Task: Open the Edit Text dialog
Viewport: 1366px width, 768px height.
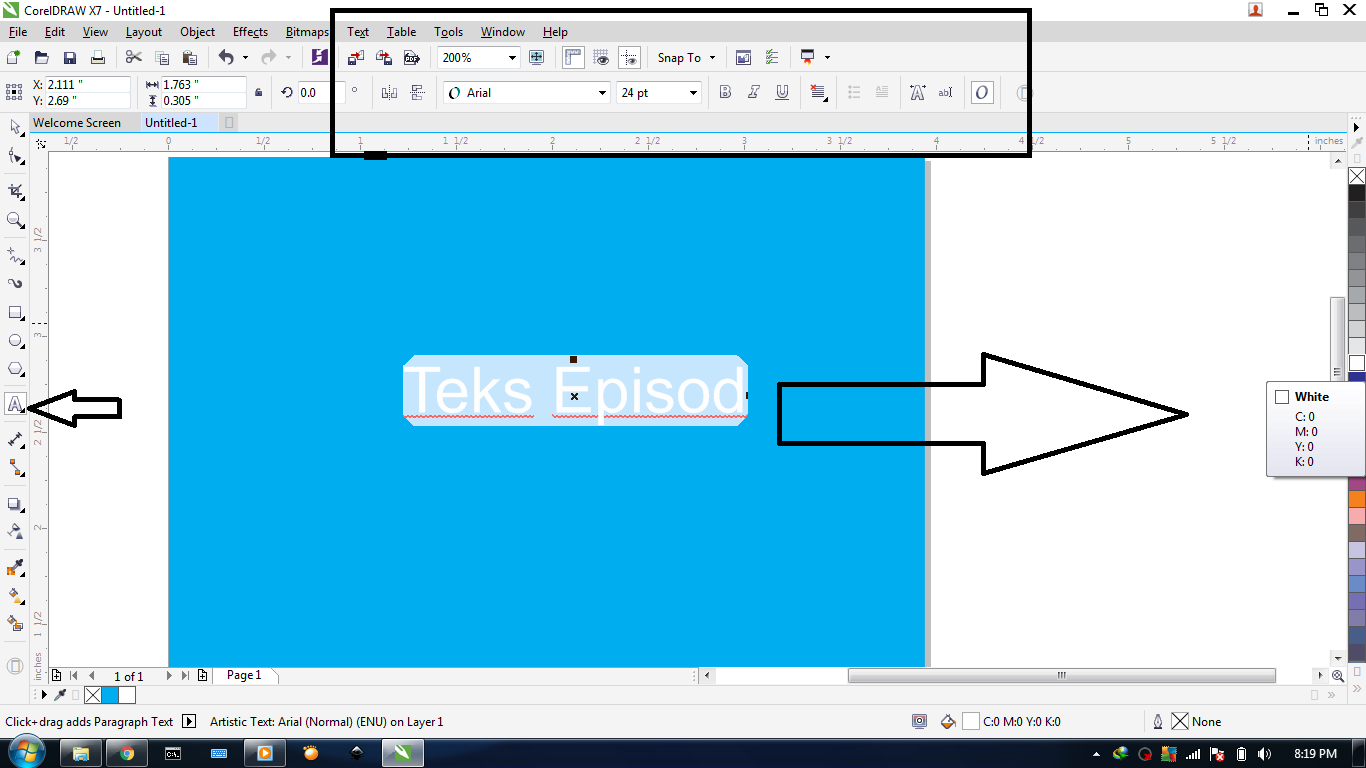Action: [x=945, y=93]
